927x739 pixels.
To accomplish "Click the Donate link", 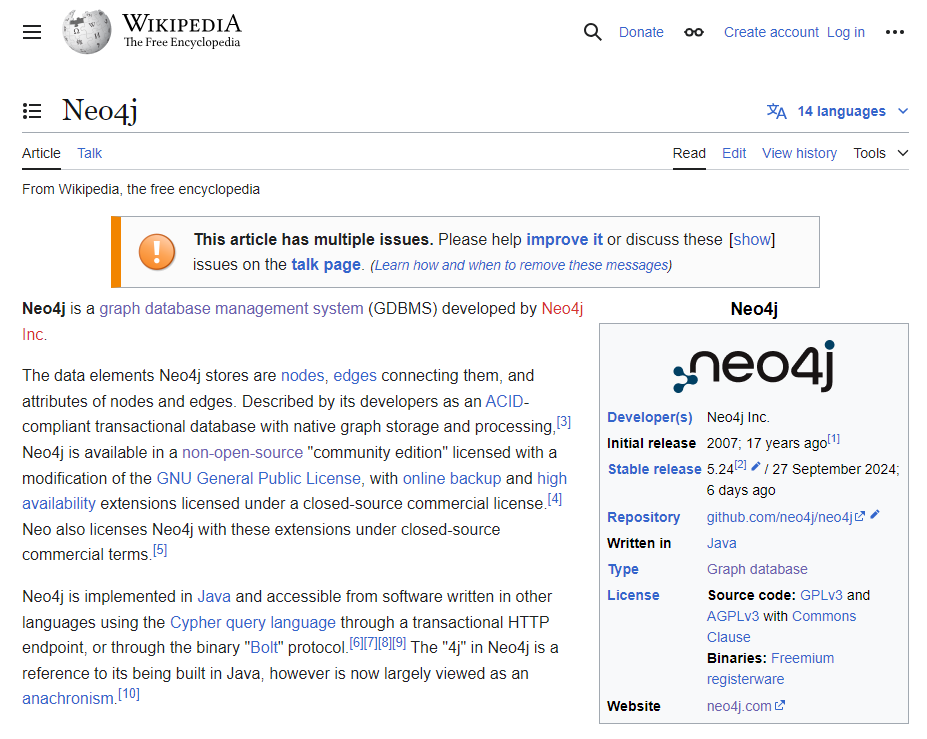I will [x=641, y=32].
